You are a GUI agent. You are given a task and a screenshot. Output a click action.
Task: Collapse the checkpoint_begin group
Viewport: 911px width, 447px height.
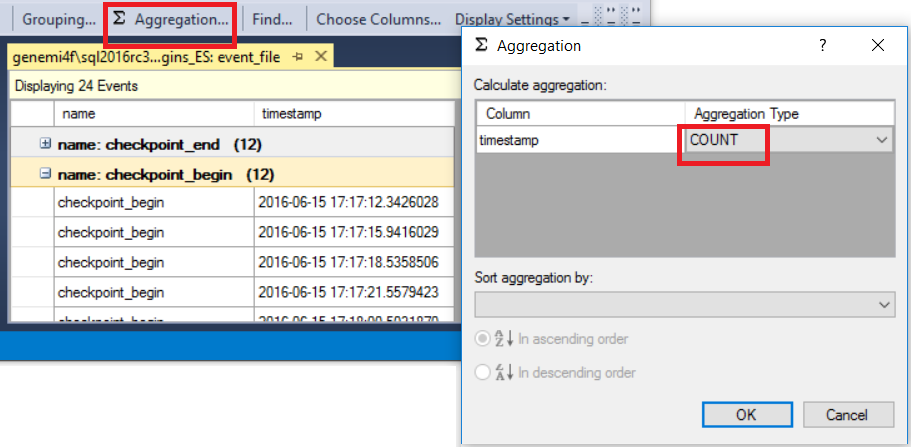click(x=45, y=174)
